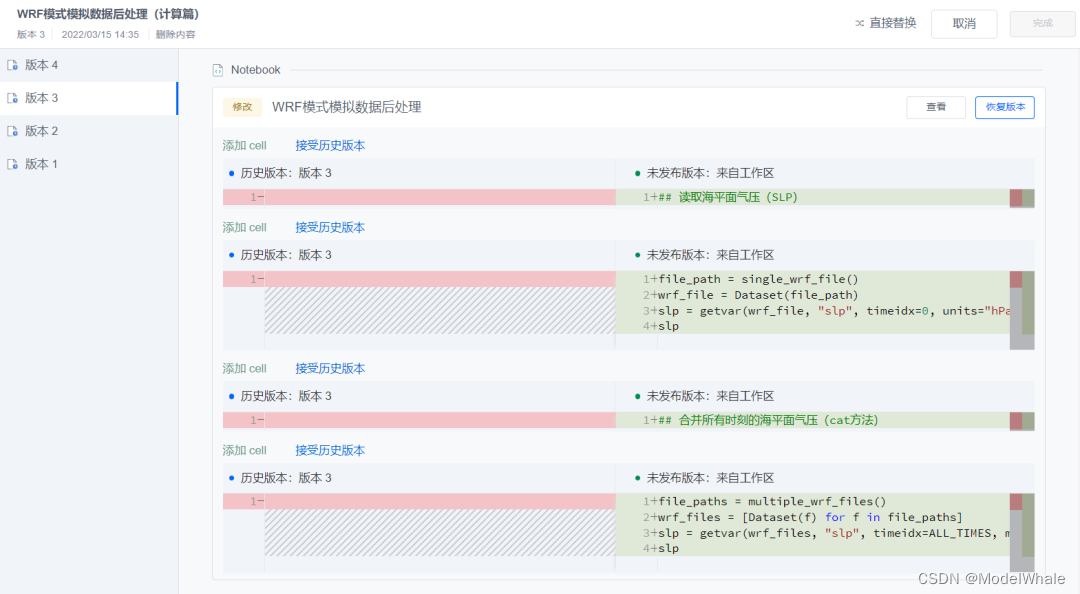The image size is (1080, 594).
Task: Click the Notebook document icon
Action: point(218,70)
